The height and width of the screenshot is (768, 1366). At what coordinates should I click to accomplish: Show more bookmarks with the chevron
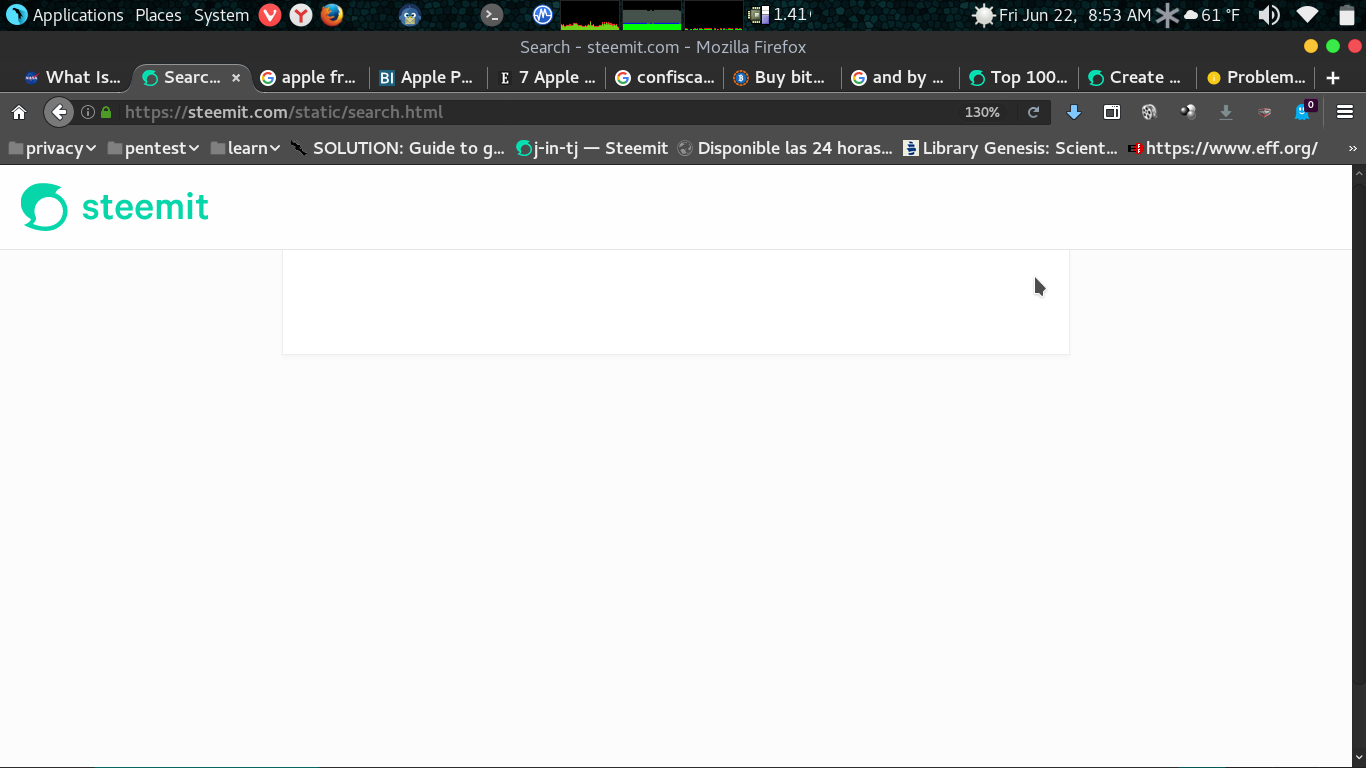tap(1353, 148)
